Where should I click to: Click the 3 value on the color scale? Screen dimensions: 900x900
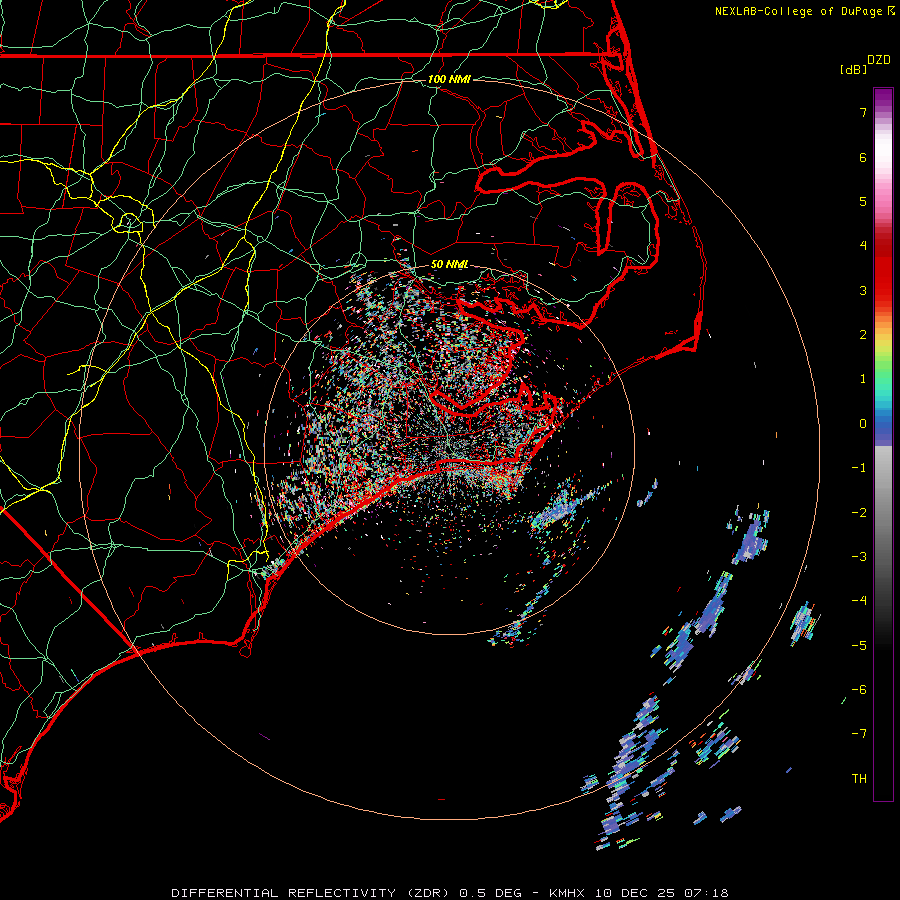863,290
